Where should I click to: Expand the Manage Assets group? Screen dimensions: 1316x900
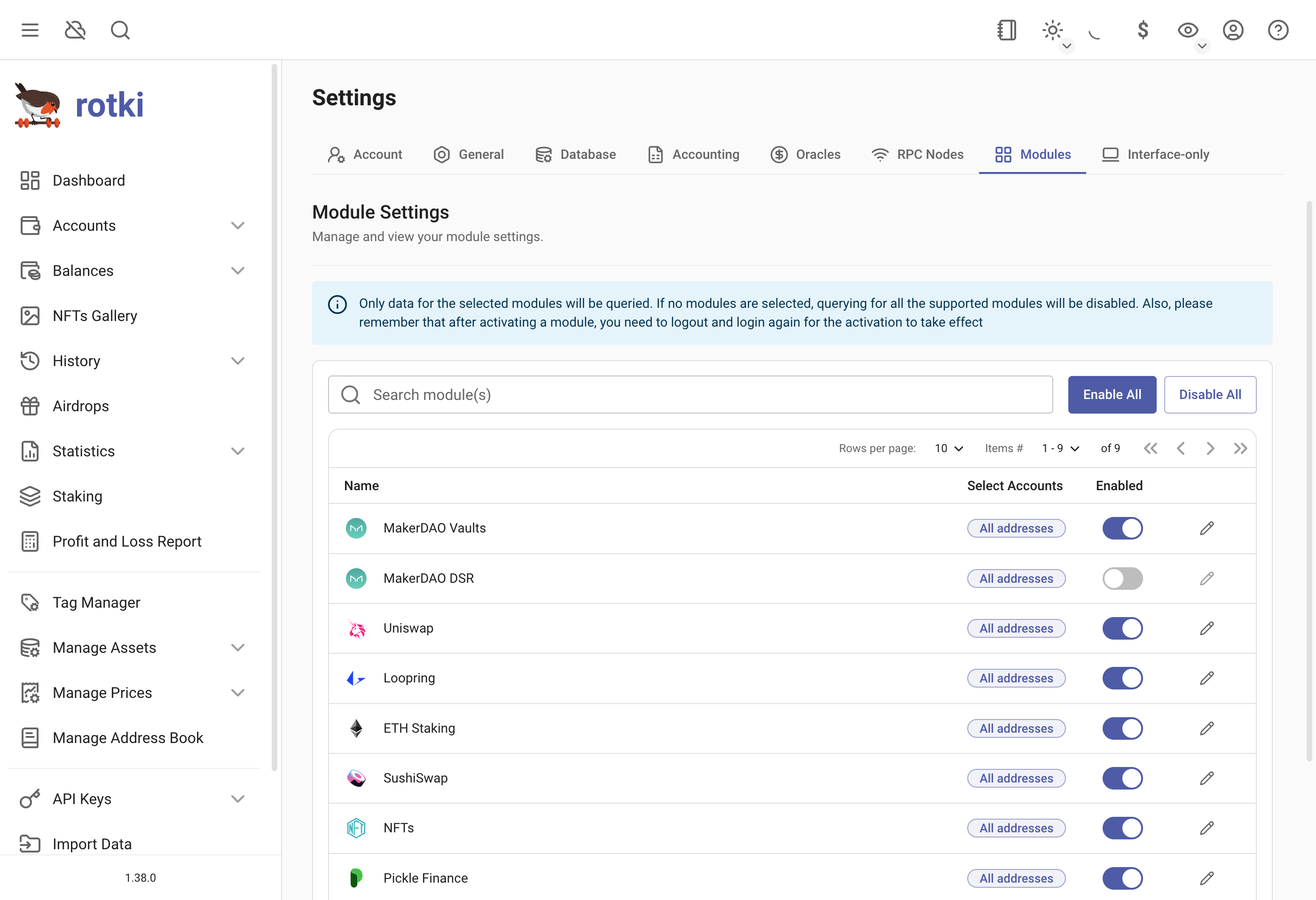(x=133, y=647)
